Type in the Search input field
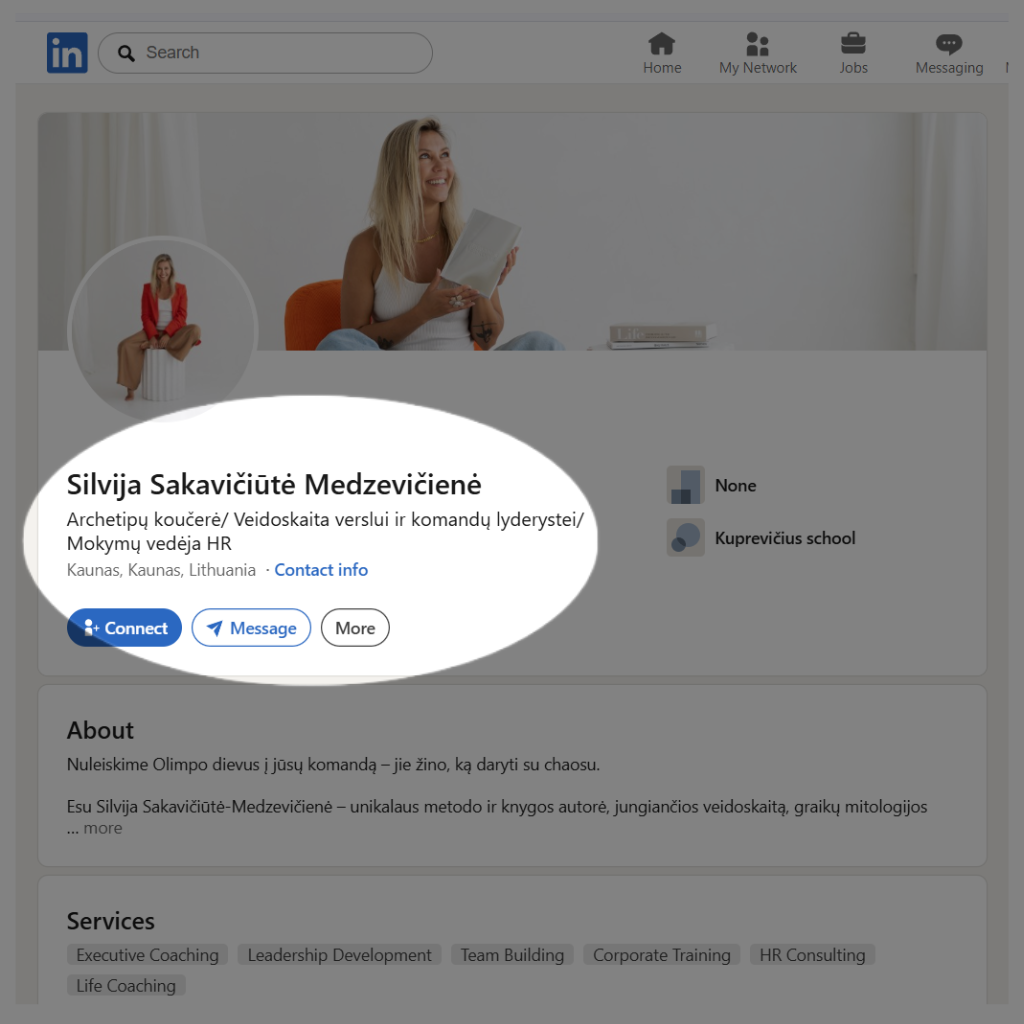 [280, 53]
